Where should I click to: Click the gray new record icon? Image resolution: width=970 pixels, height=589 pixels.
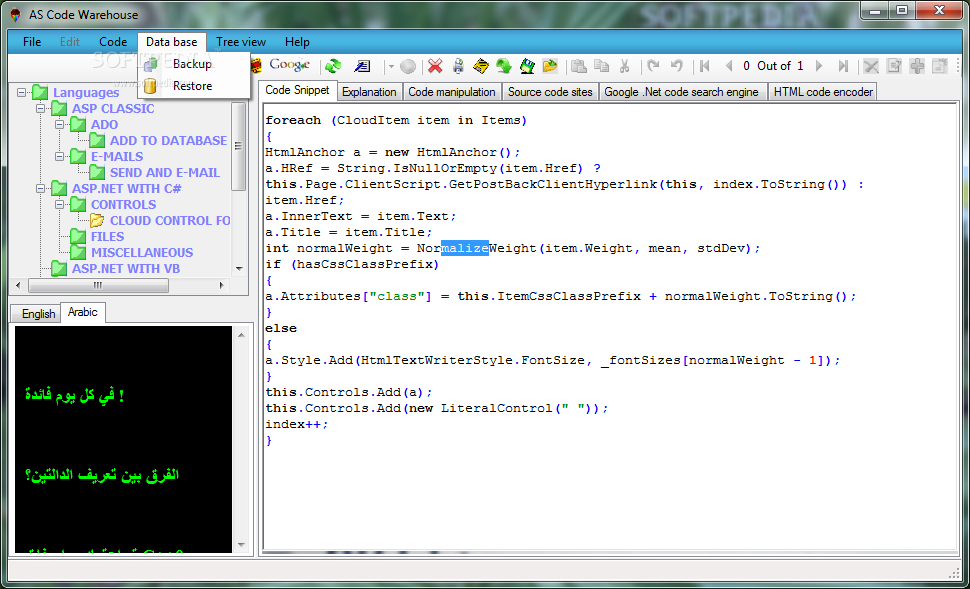click(940, 66)
